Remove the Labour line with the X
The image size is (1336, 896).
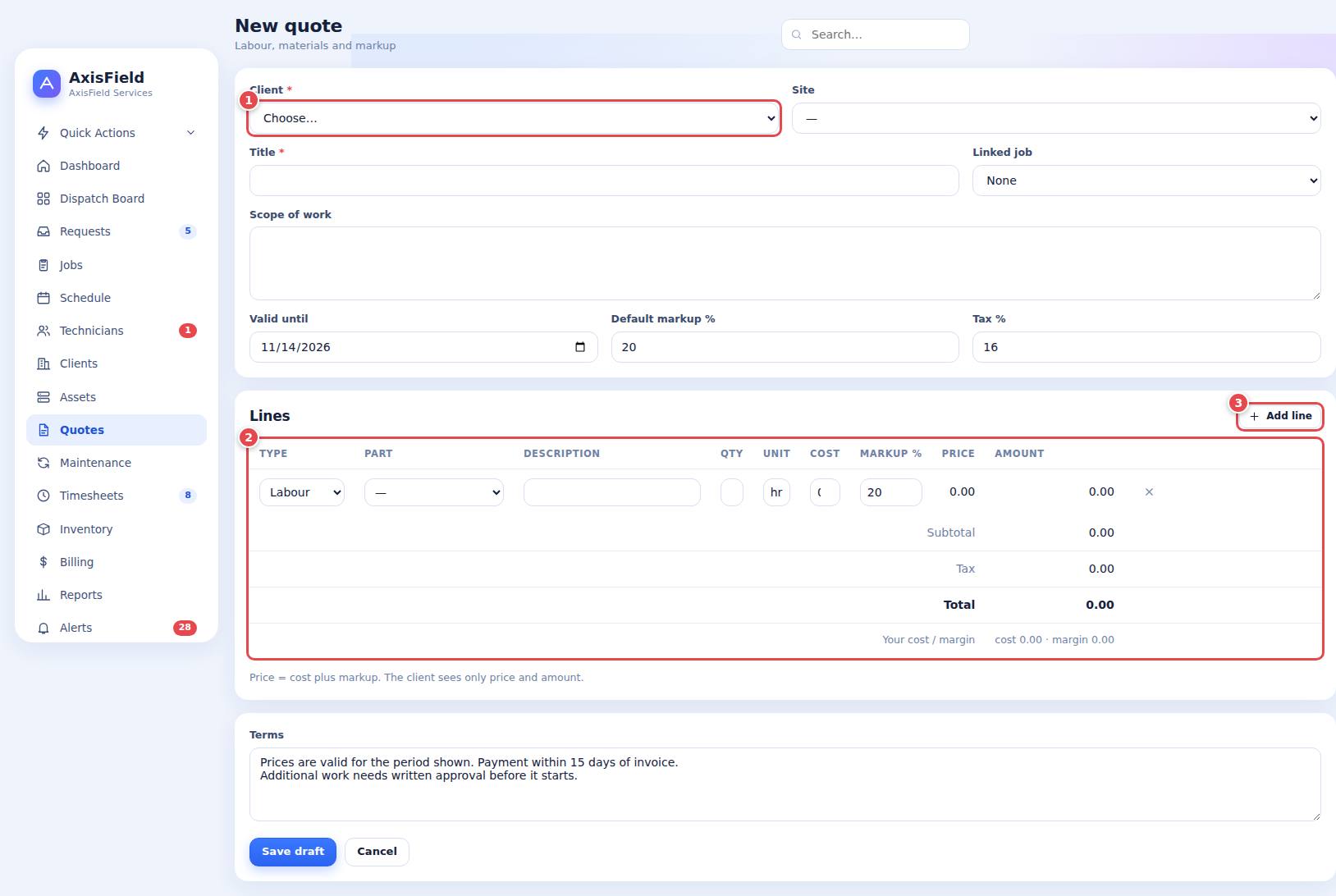point(1149,492)
